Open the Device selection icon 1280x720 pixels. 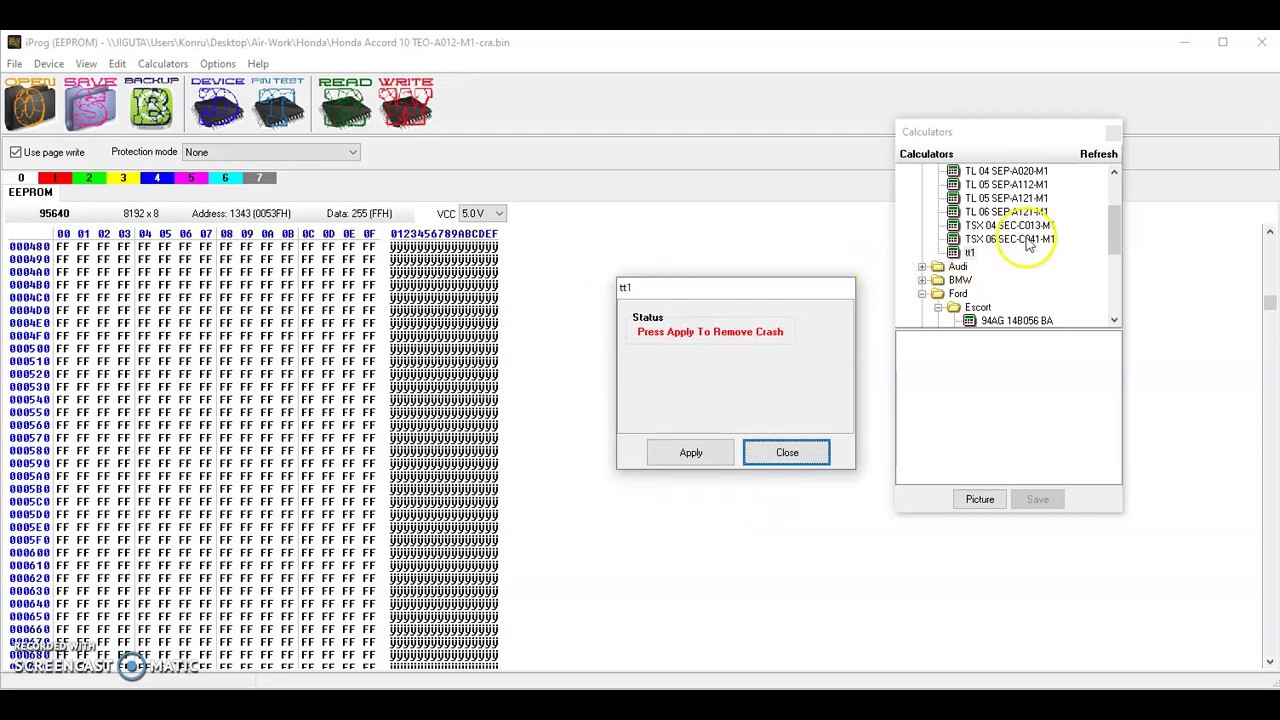point(217,104)
